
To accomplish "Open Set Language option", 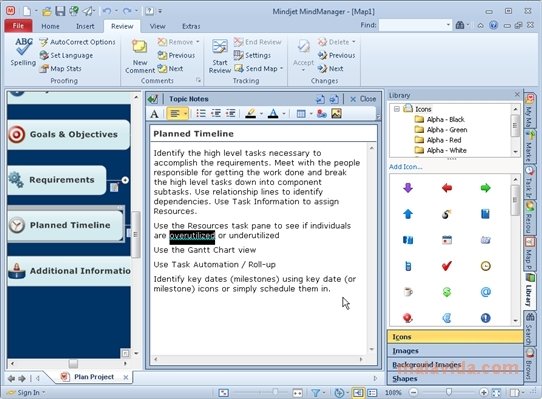I will pyautogui.click(x=66, y=55).
